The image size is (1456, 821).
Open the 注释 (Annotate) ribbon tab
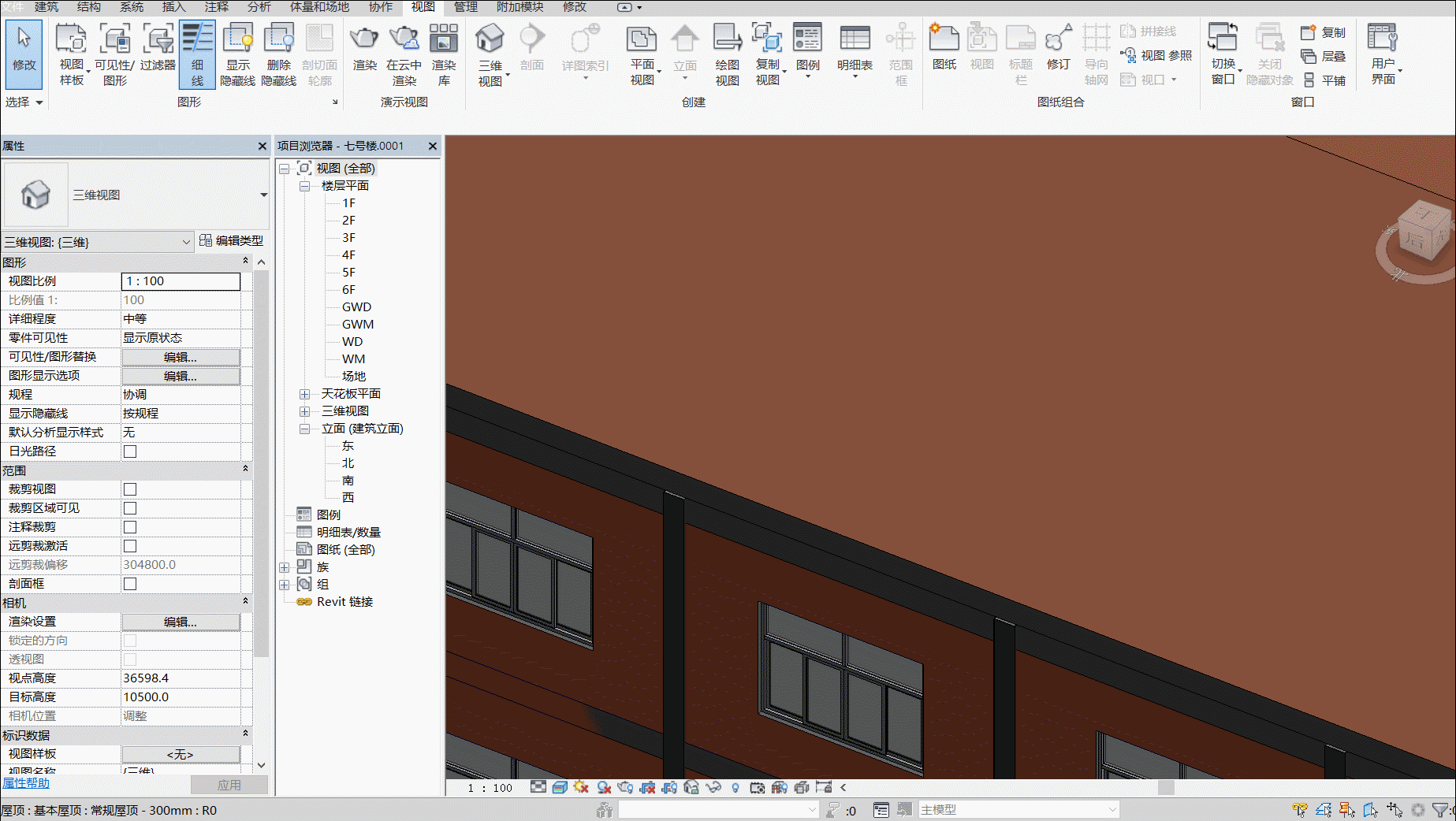click(216, 7)
